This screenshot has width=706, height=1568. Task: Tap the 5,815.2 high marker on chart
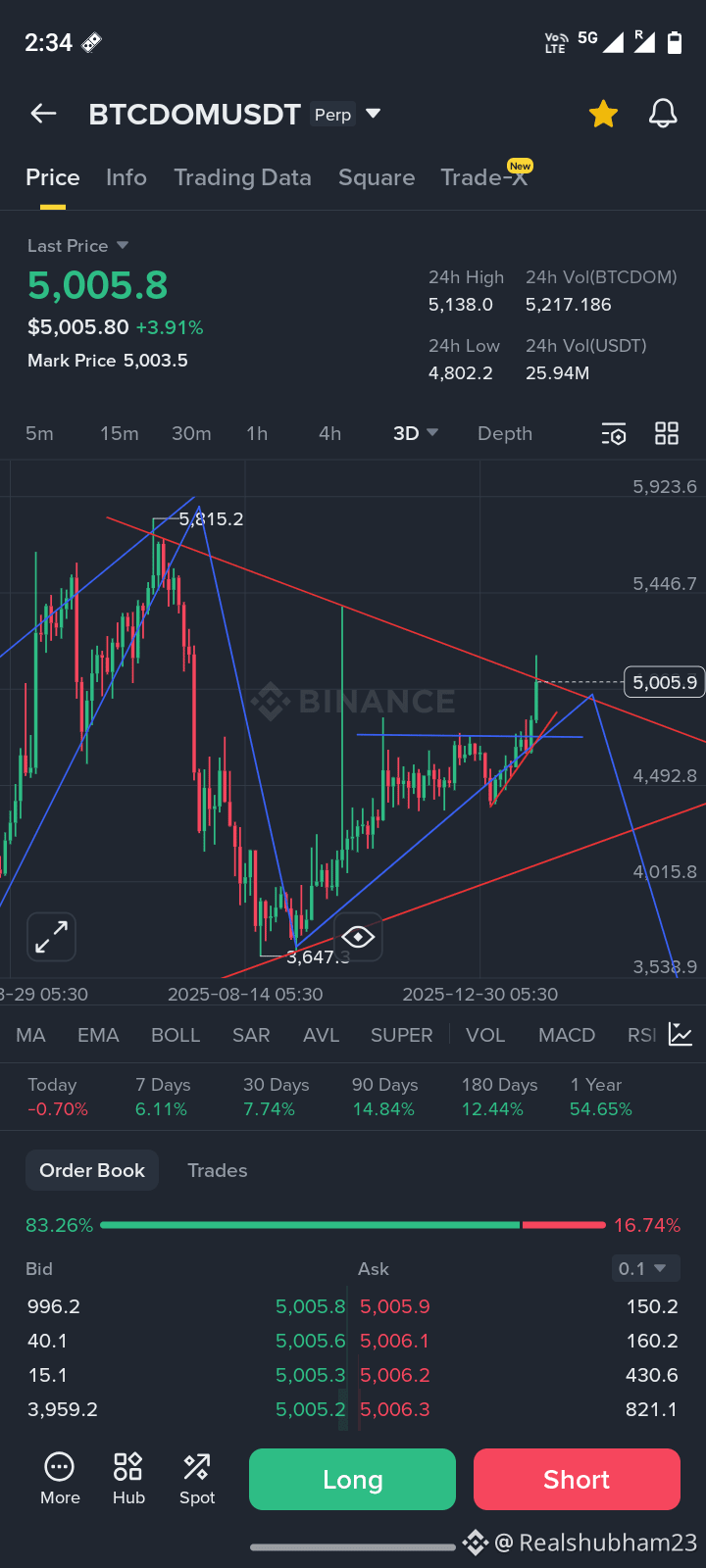pyautogui.click(x=211, y=518)
